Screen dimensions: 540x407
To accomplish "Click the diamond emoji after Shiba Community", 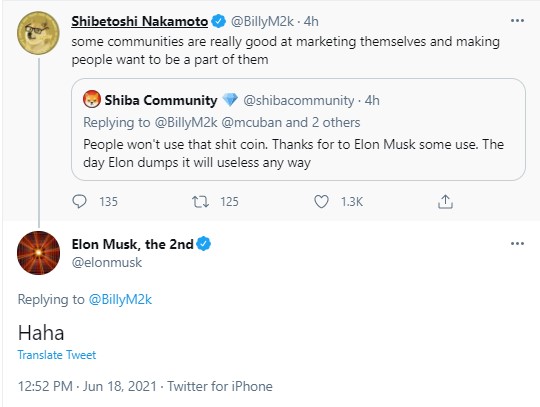I will 230,100.
